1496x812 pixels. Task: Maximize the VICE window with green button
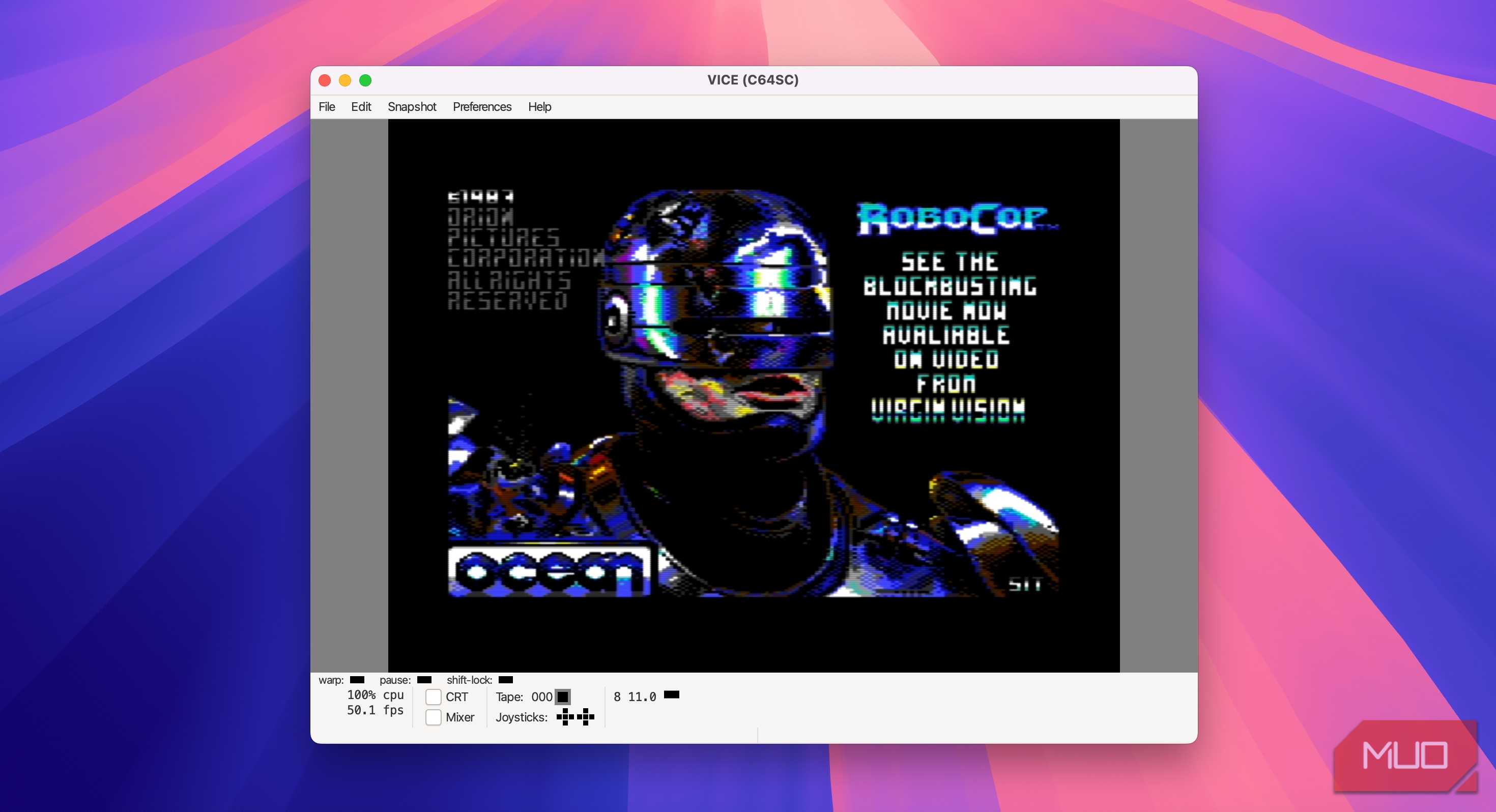click(x=365, y=80)
